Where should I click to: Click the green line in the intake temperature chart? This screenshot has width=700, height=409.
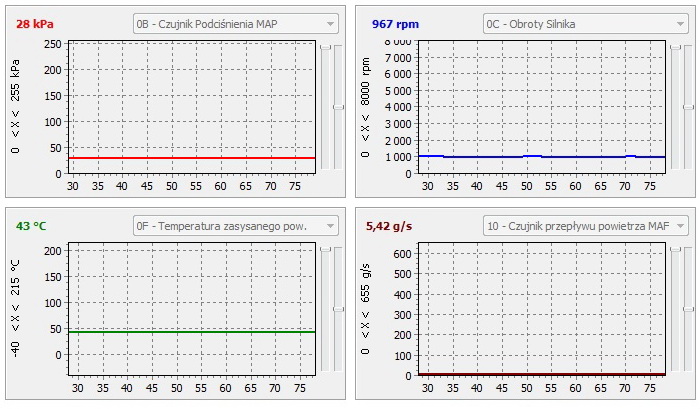pyautogui.click(x=190, y=331)
